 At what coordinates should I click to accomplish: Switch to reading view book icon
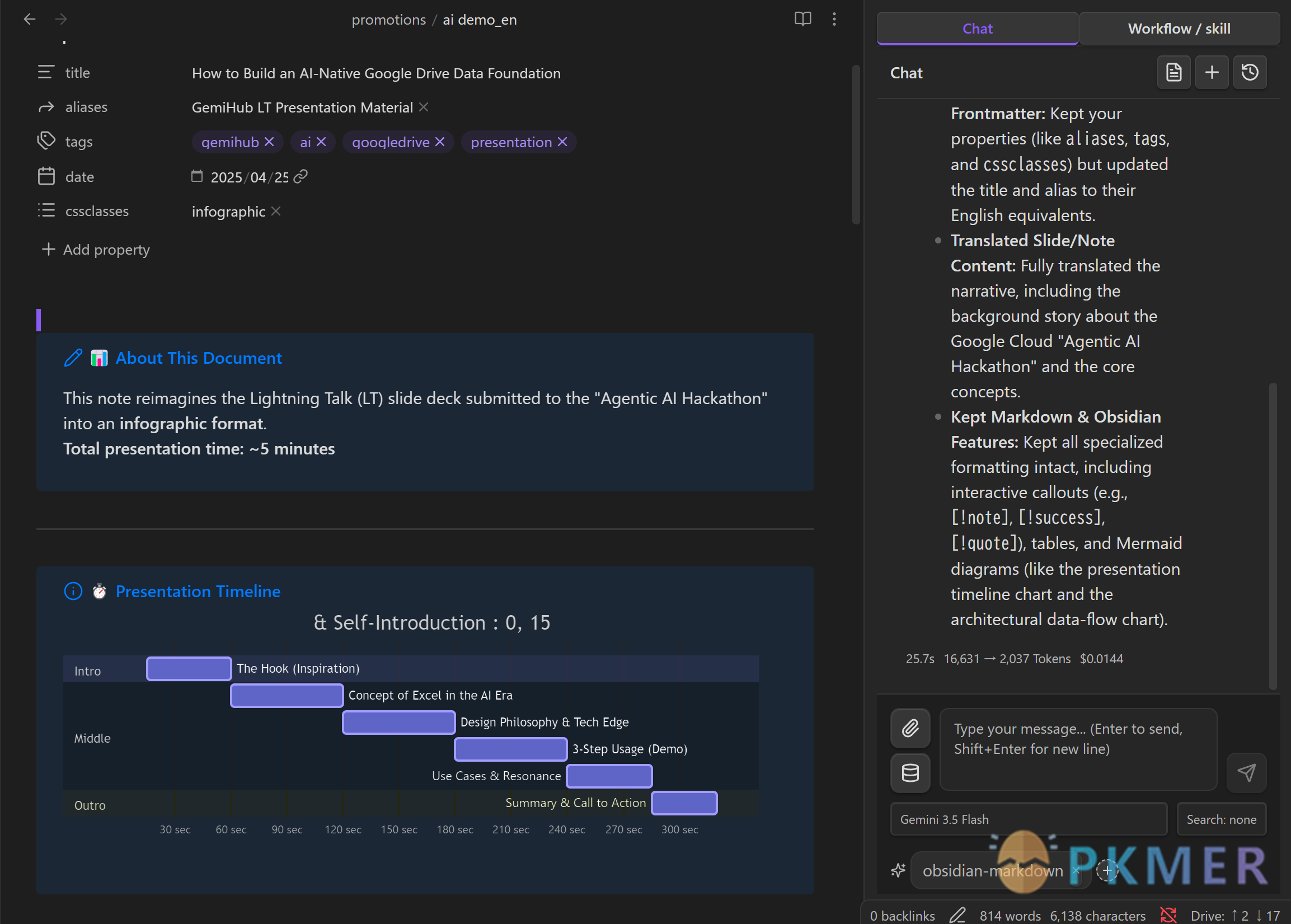pyautogui.click(x=802, y=20)
